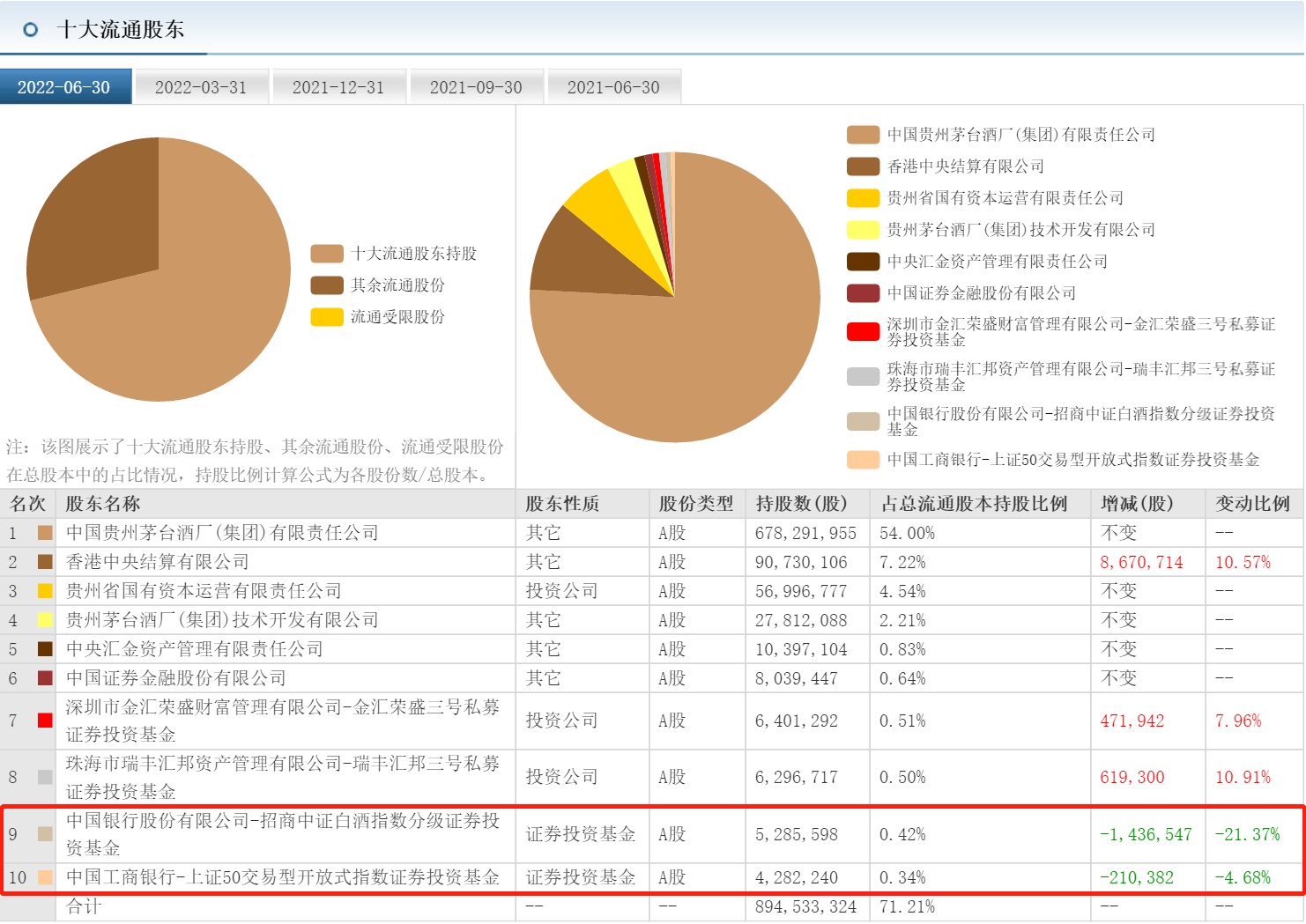The height and width of the screenshot is (924, 1306).
Task: Select the yellow 流通受限股份 legend swatch
Action: pos(327,317)
